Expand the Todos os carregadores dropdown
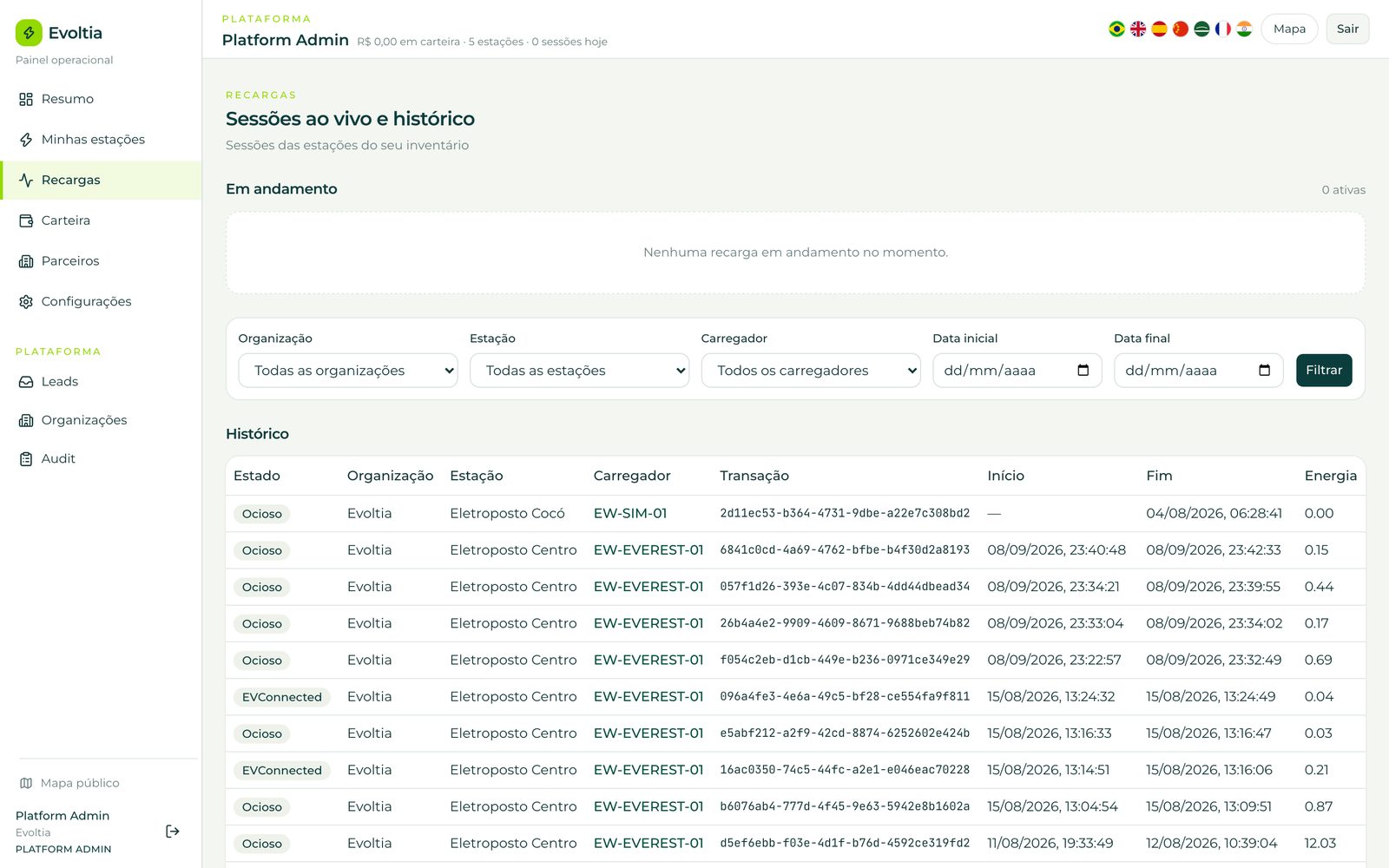This screenshot has width=1389, height=868. pyautogui.click(x=811, y=371)
